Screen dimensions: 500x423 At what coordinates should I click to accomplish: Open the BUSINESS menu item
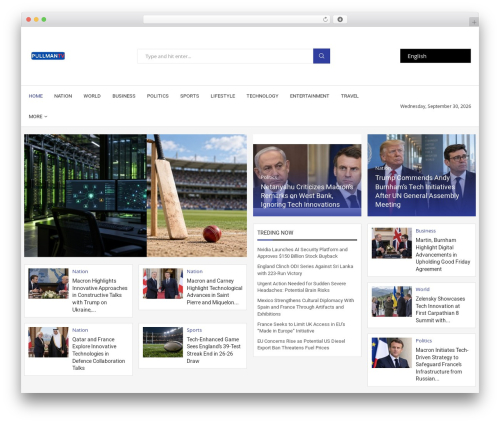point(124,96)
